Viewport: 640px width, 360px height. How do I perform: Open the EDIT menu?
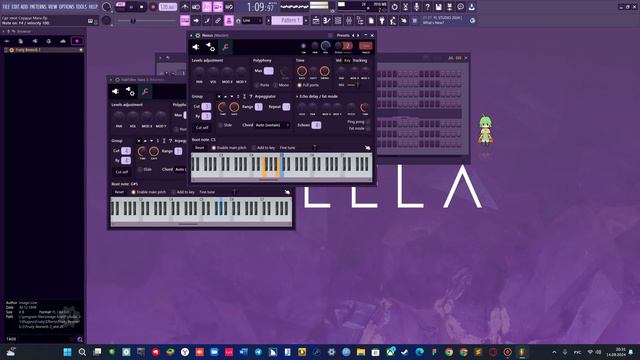coord(15,7)
